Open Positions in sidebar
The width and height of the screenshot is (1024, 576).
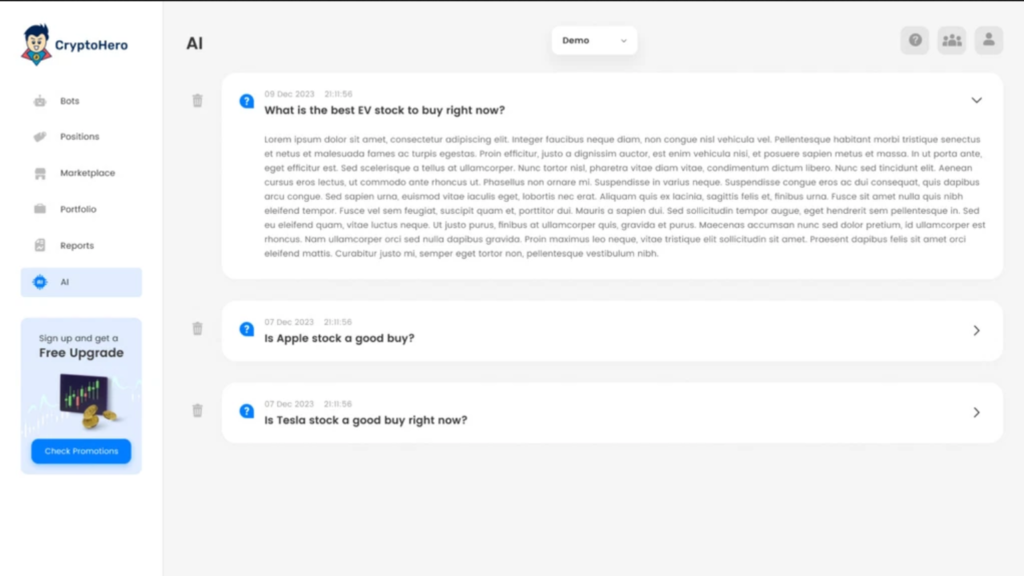[x=81, y=136]
